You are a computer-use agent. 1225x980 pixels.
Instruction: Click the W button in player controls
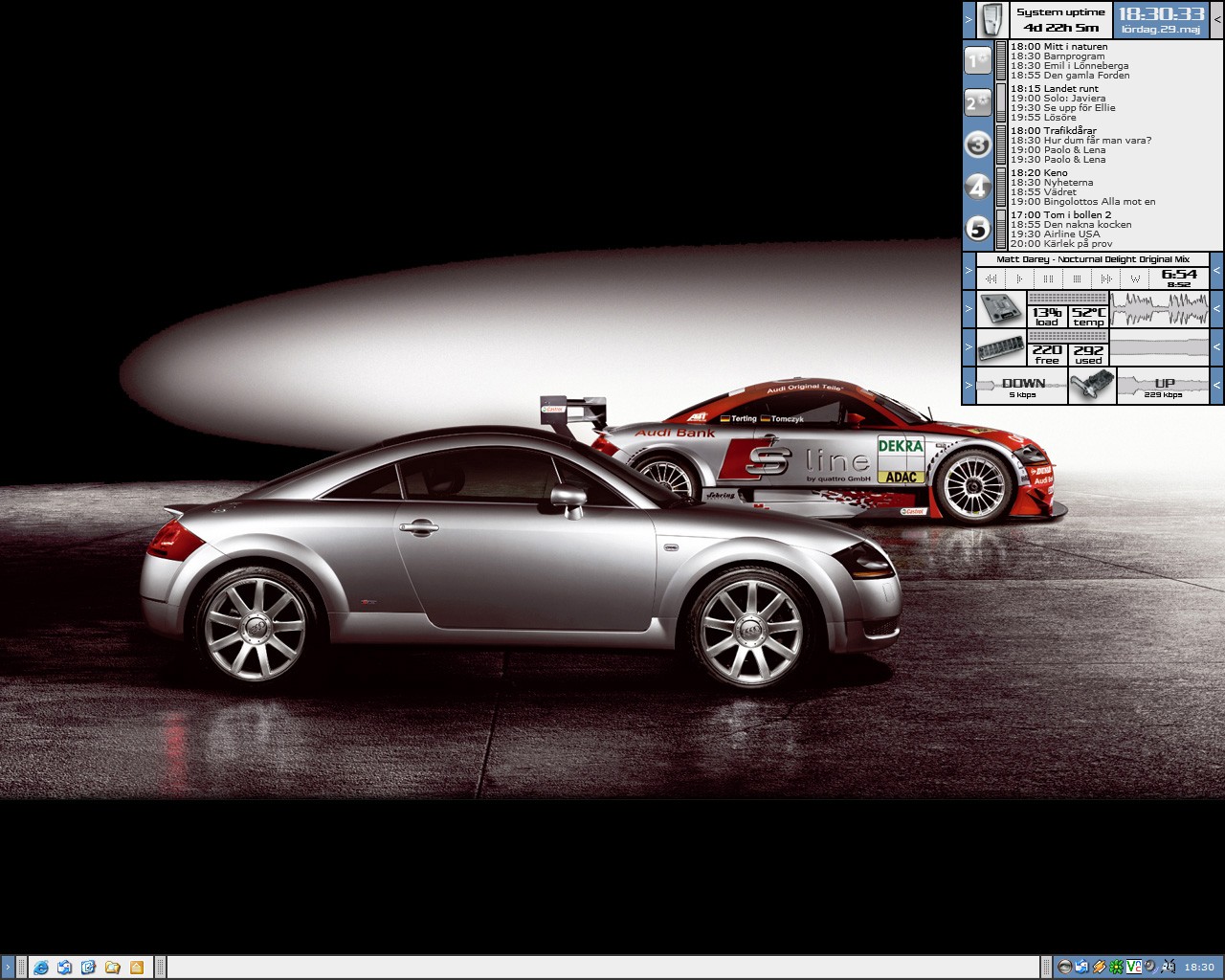[x=1135, y=278]
